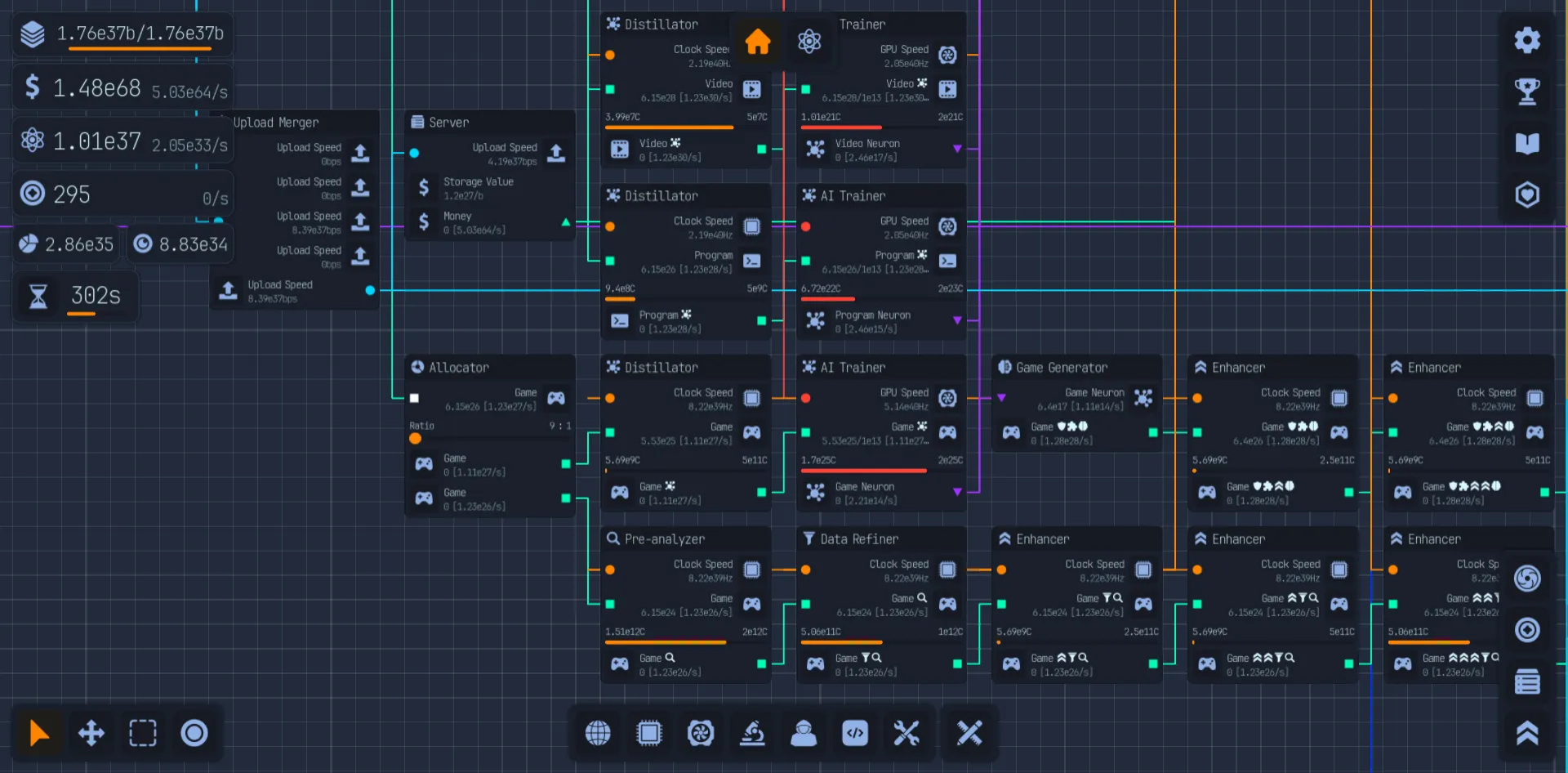Click the 2.86e35 pie-chart stat
The width and height of the screenshot is (1568, 773).
click(66, 244)
